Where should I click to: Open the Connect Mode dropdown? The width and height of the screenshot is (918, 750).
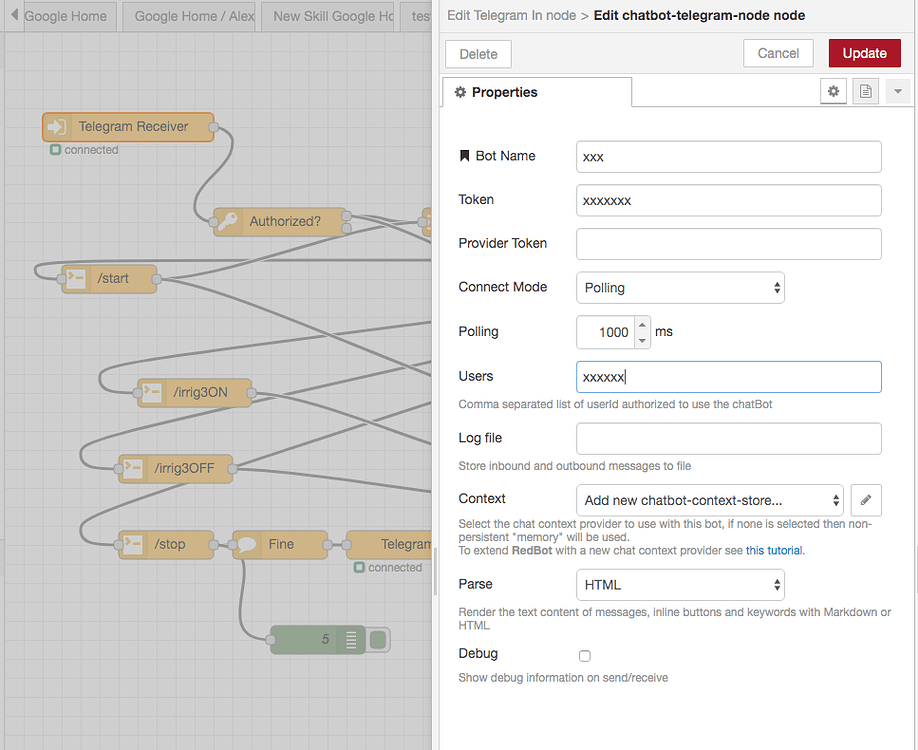[x=680, y=287]
